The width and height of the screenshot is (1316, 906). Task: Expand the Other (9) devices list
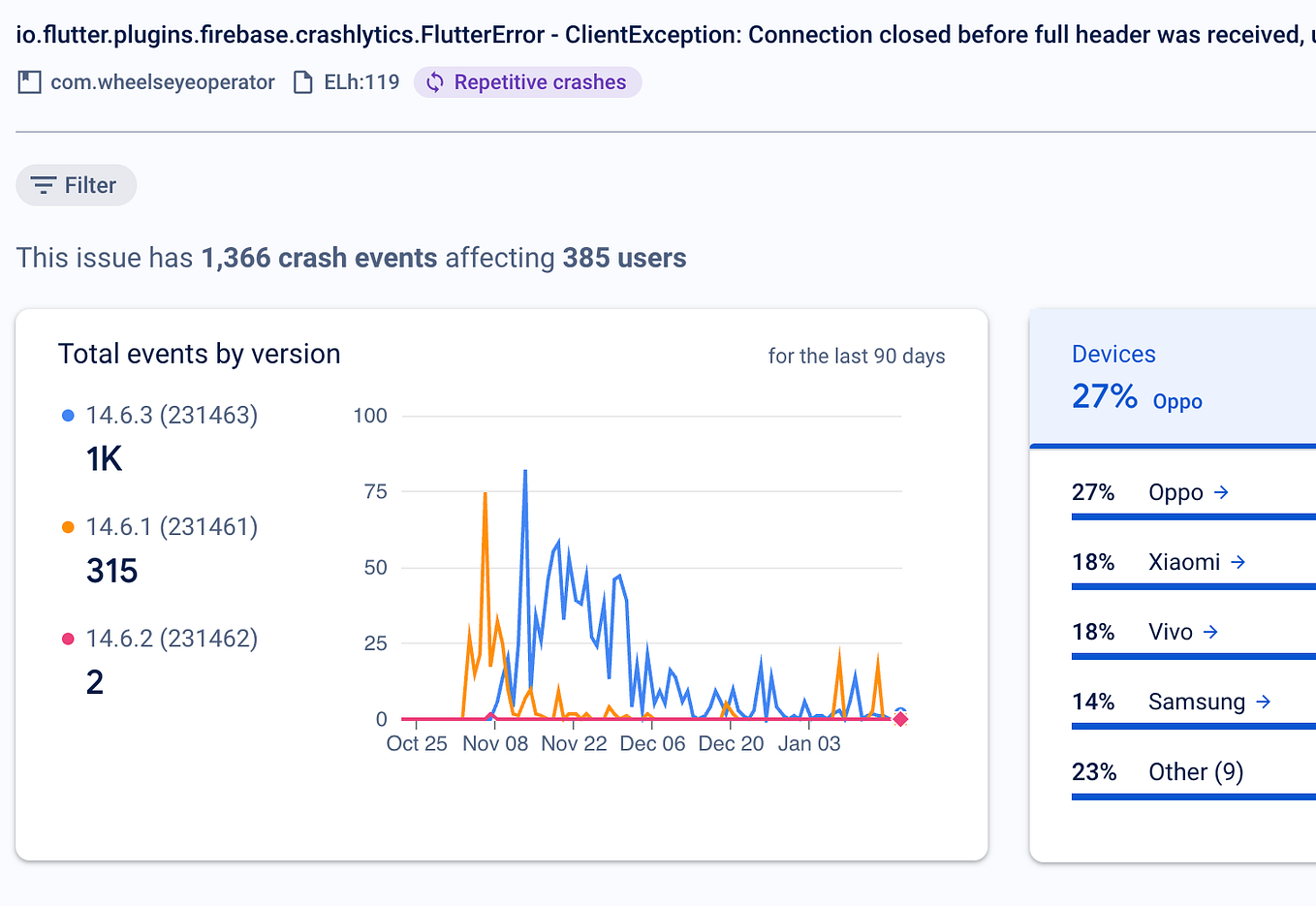[1197, 771]
